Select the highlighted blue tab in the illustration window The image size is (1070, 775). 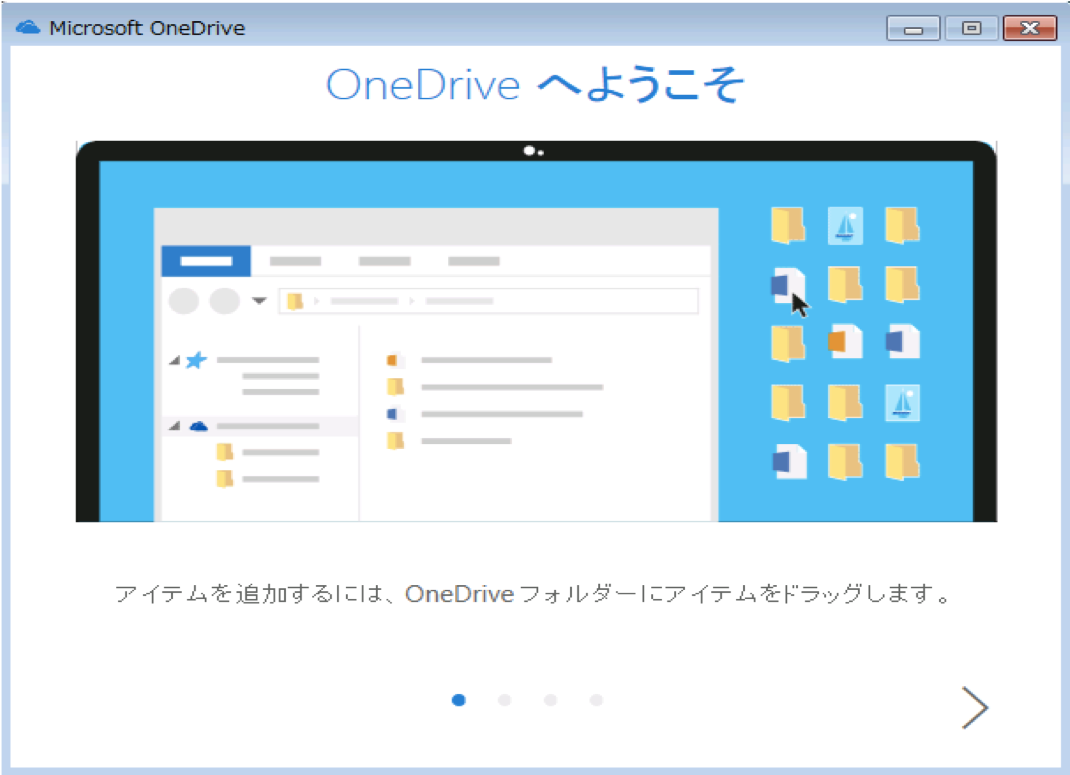tap(206, 260)
